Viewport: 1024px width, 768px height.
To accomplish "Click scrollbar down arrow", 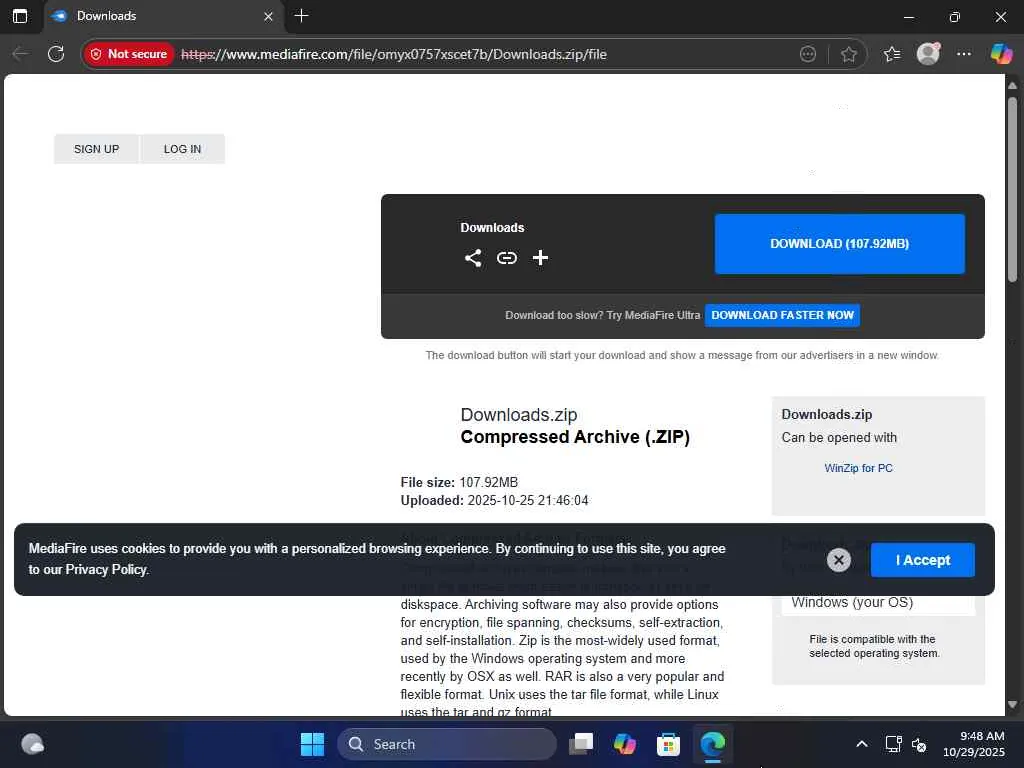I will [x=1012, y=705].
